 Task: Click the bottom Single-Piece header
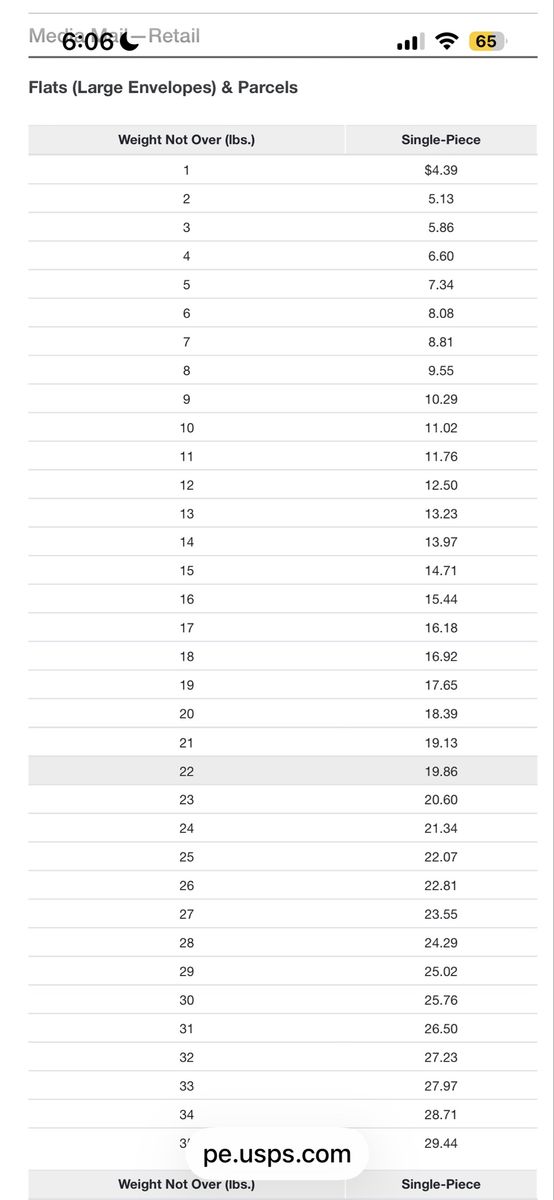click(441, 1184)
